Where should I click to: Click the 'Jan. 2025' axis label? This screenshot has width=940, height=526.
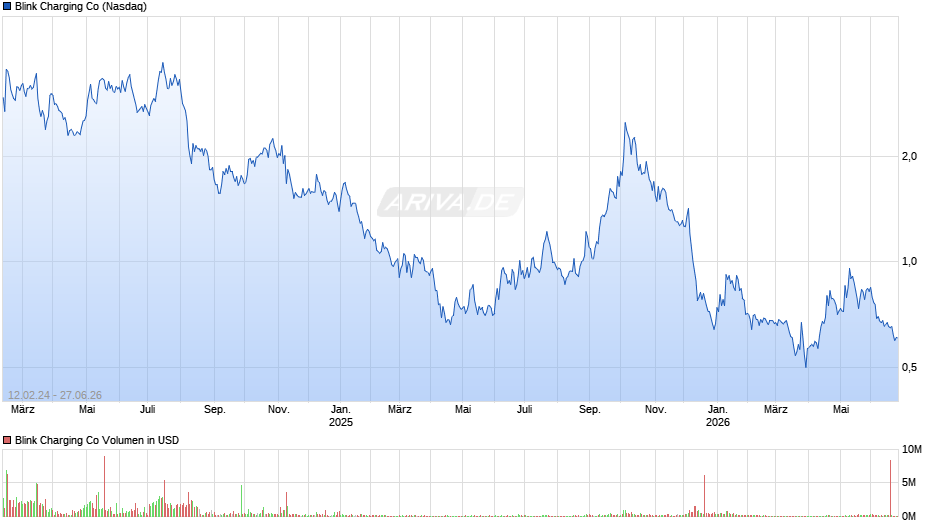(341, 416)
